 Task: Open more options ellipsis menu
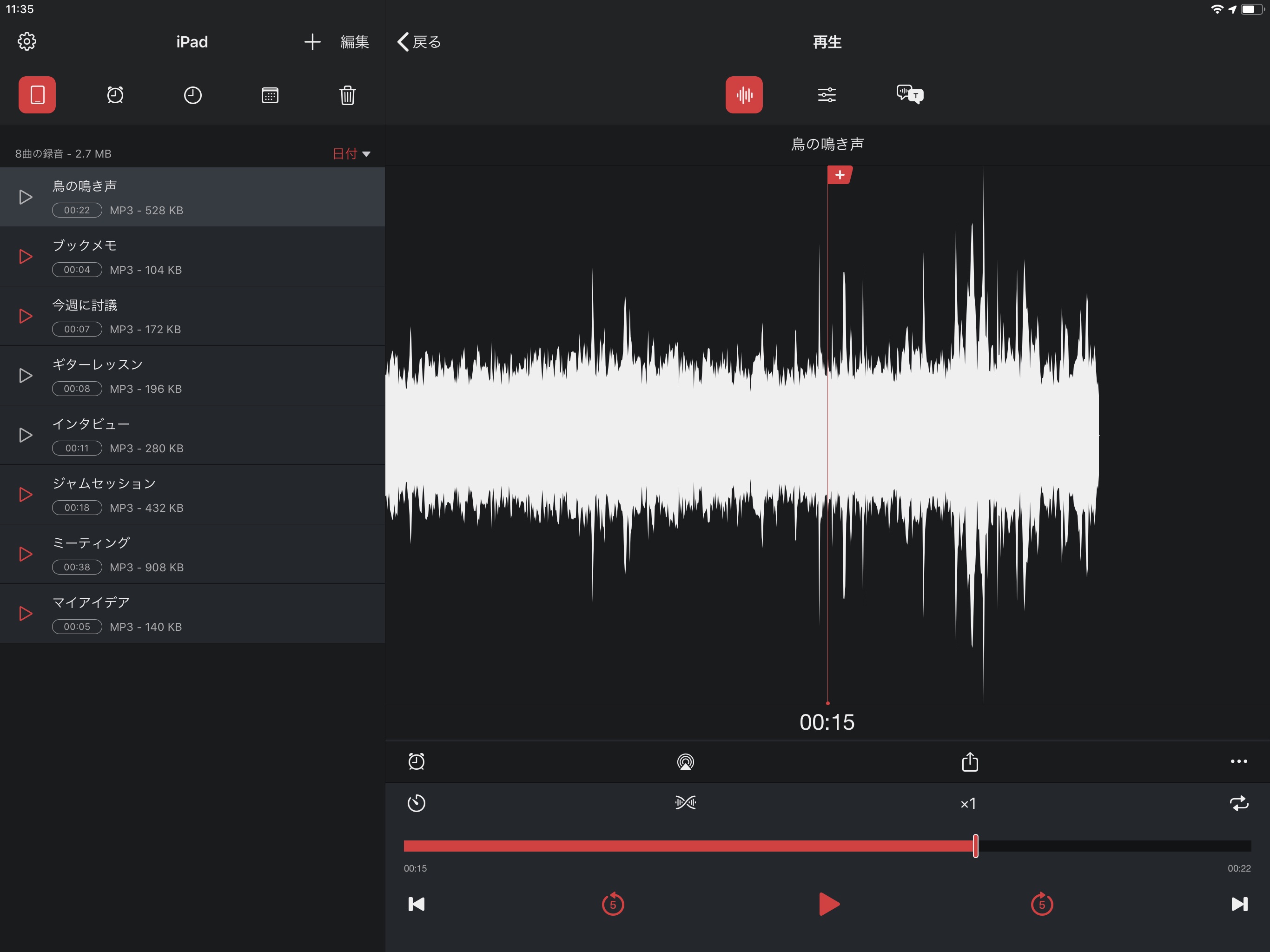1239,761
